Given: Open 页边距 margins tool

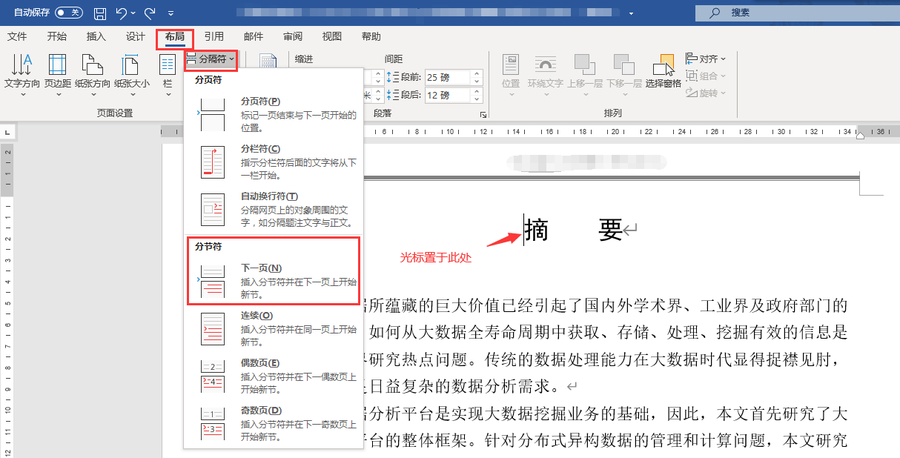Looking at the screenshot, I should (x=57, y=72).
